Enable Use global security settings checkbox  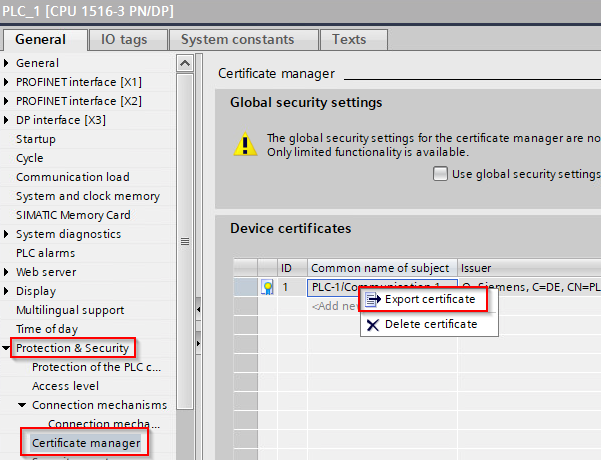[440, 174]
